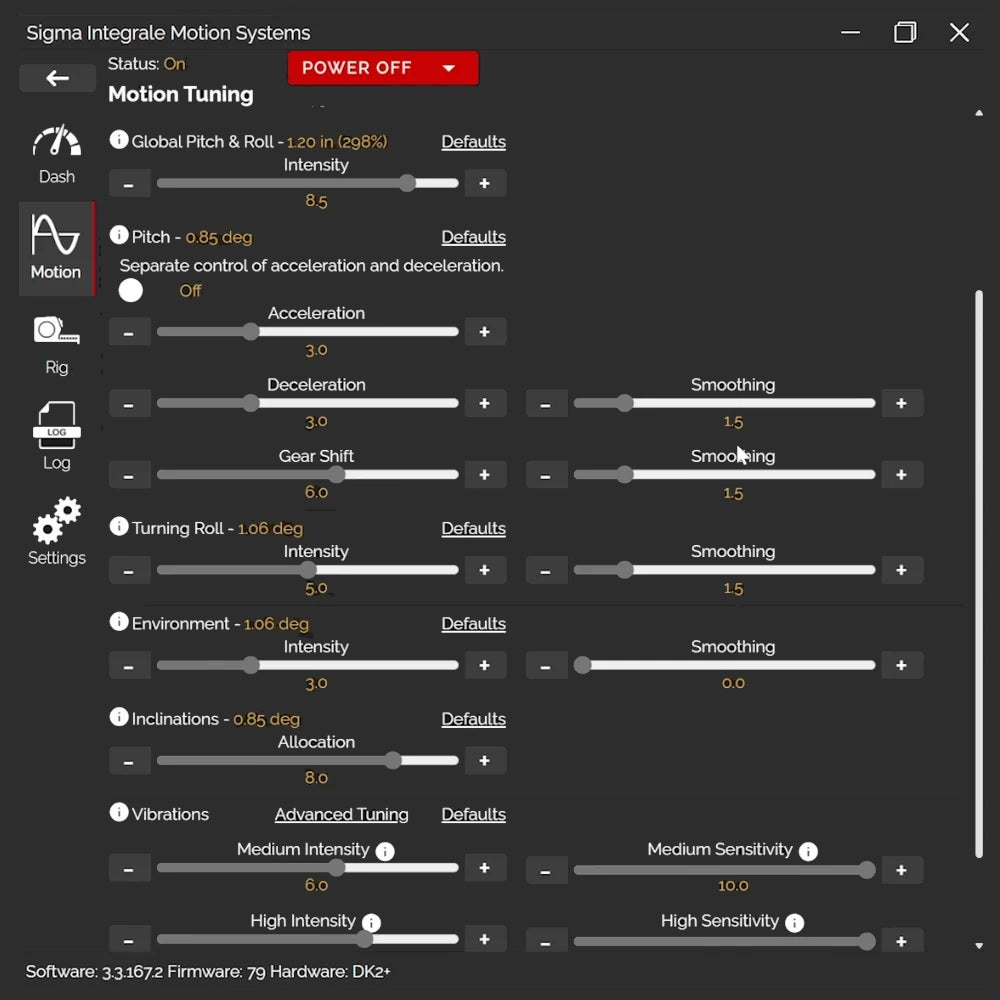Increase Global Pitch & Roll intensity with plus
1000x1000 pixels.
[485, 183]
